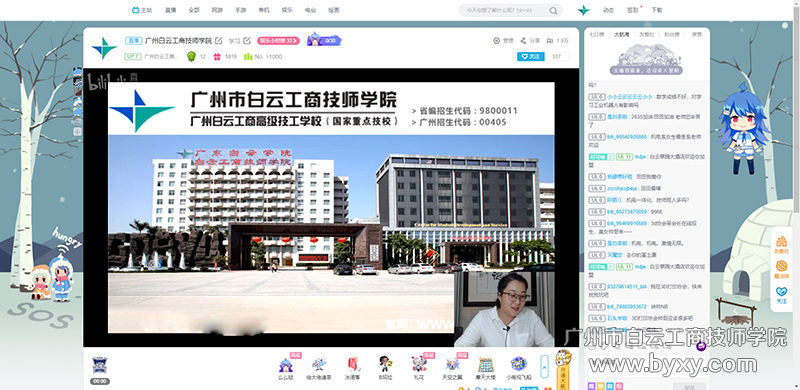Switch to the 粉丝榜 tab
Image resolution: width=800 pixels, height=390 pixels.
[671, 35]
